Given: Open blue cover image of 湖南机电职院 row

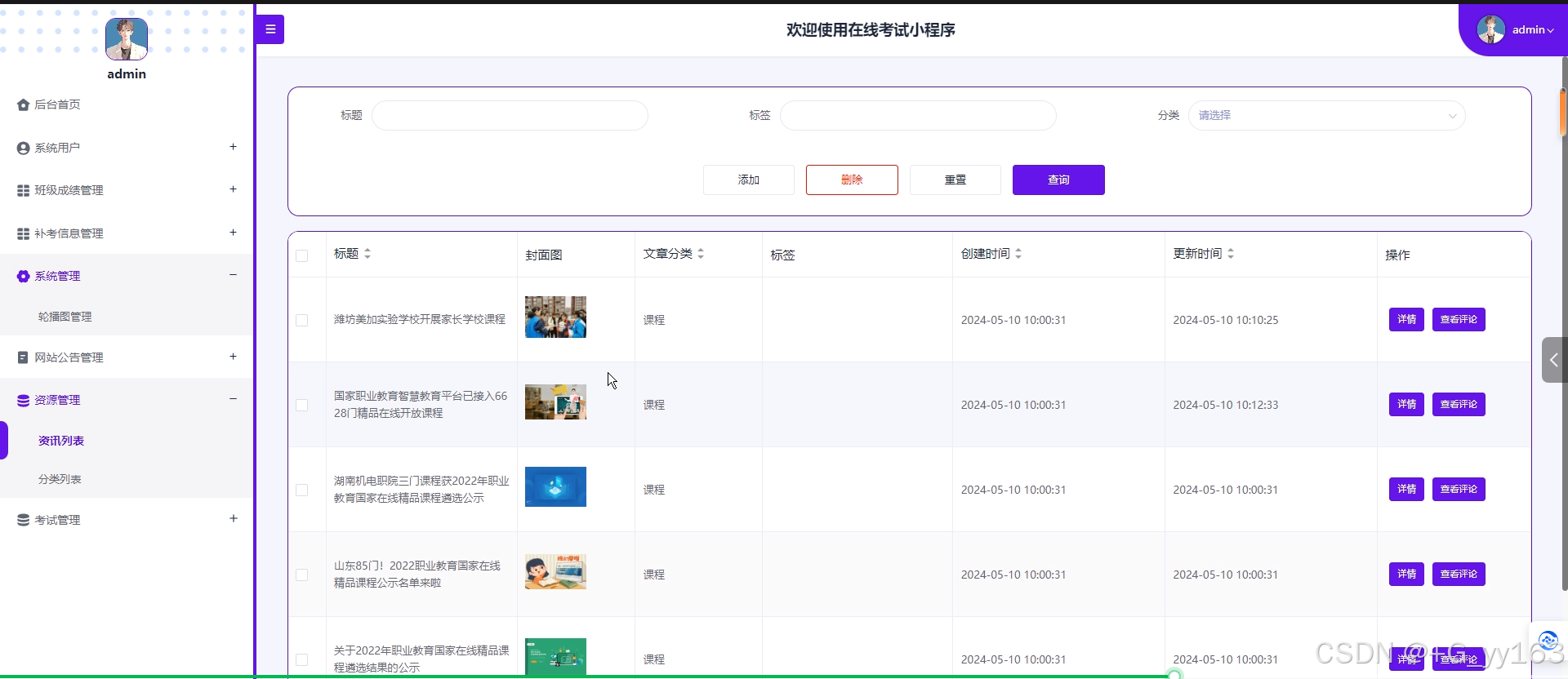Looking at the screenshot, I should tap(555, 487).
